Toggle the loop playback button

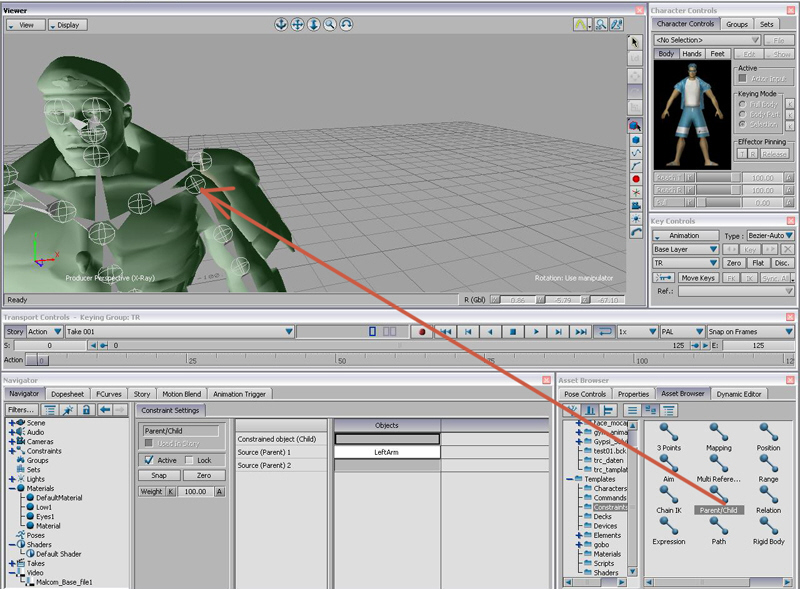[605, 331]
